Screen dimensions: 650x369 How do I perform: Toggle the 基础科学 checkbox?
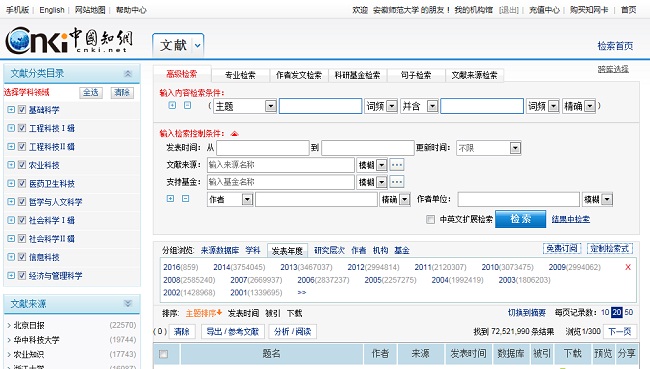(22, 109)
